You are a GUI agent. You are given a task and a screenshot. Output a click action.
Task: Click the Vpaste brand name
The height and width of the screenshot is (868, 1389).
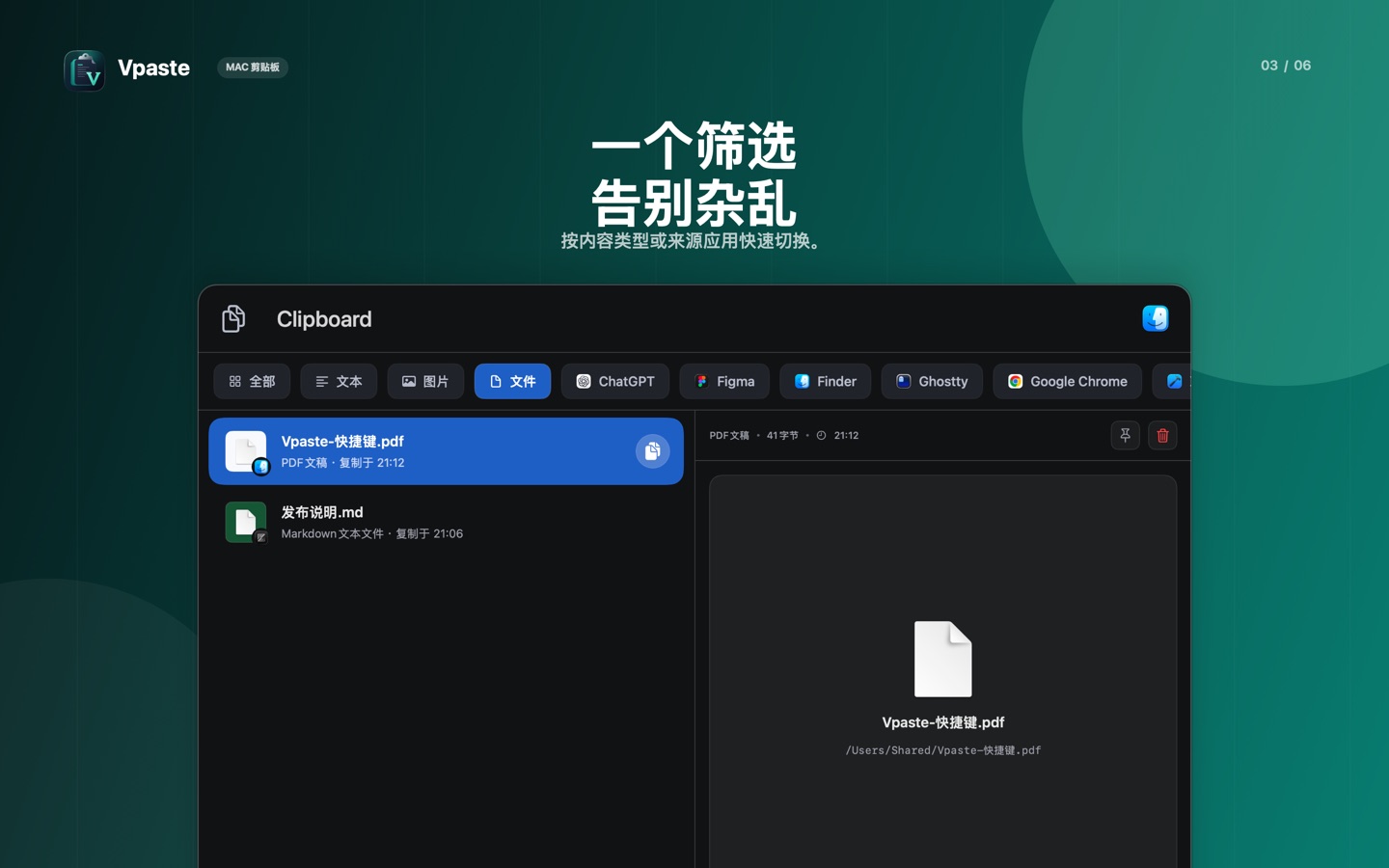[153, 68]
